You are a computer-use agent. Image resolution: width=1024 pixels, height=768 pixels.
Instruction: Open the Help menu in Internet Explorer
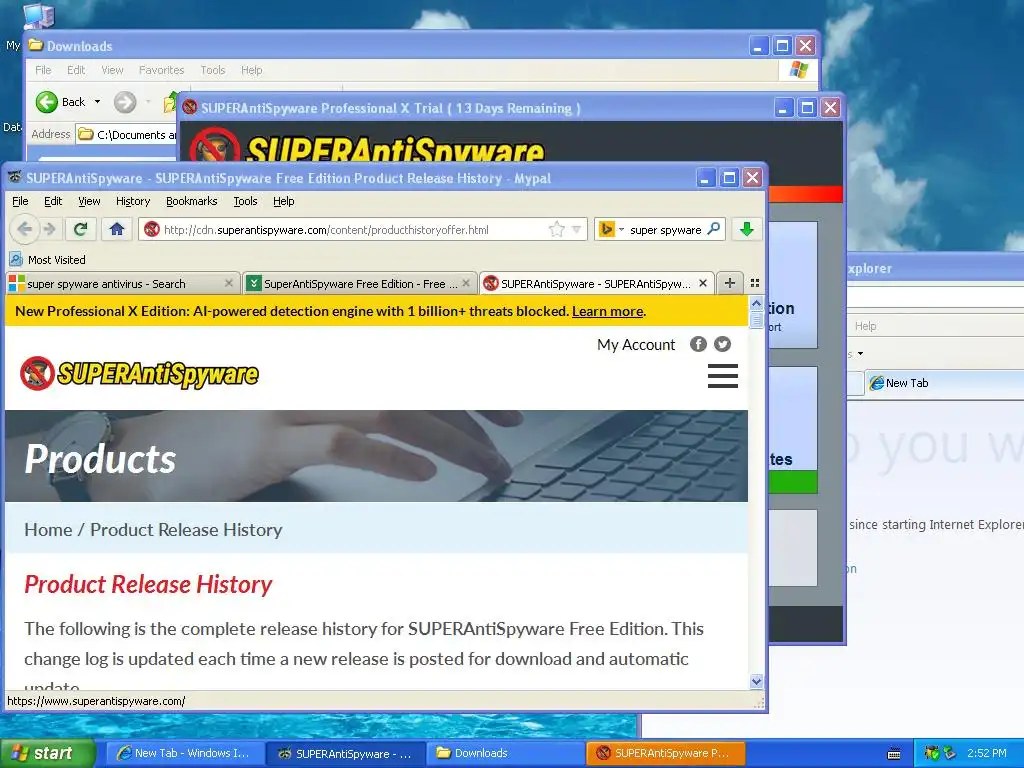(x=865, y=326)
